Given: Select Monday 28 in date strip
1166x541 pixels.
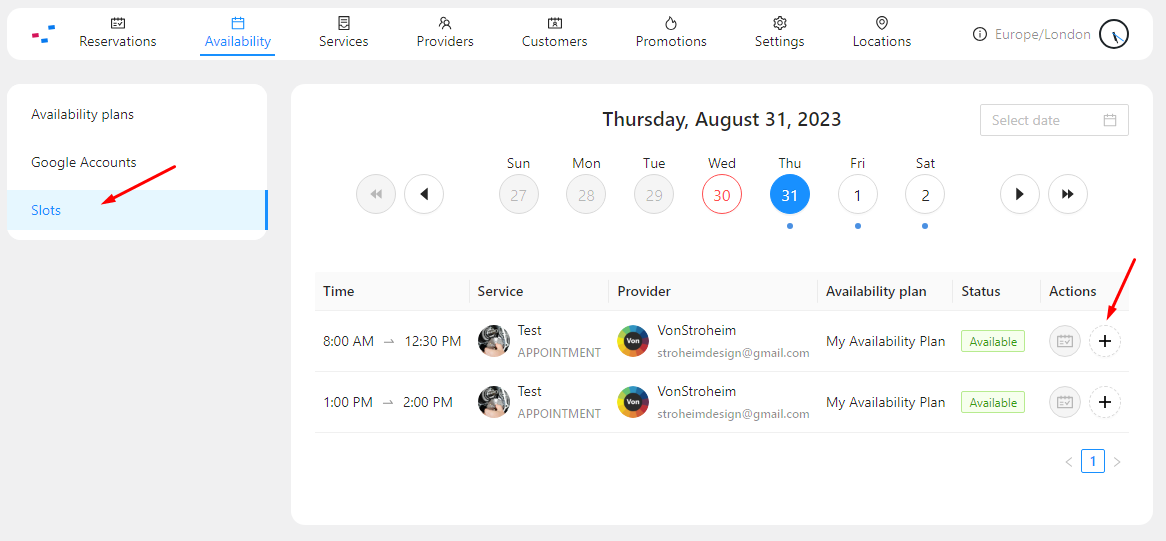Looking at the screenshot, I should pos(586,195).
